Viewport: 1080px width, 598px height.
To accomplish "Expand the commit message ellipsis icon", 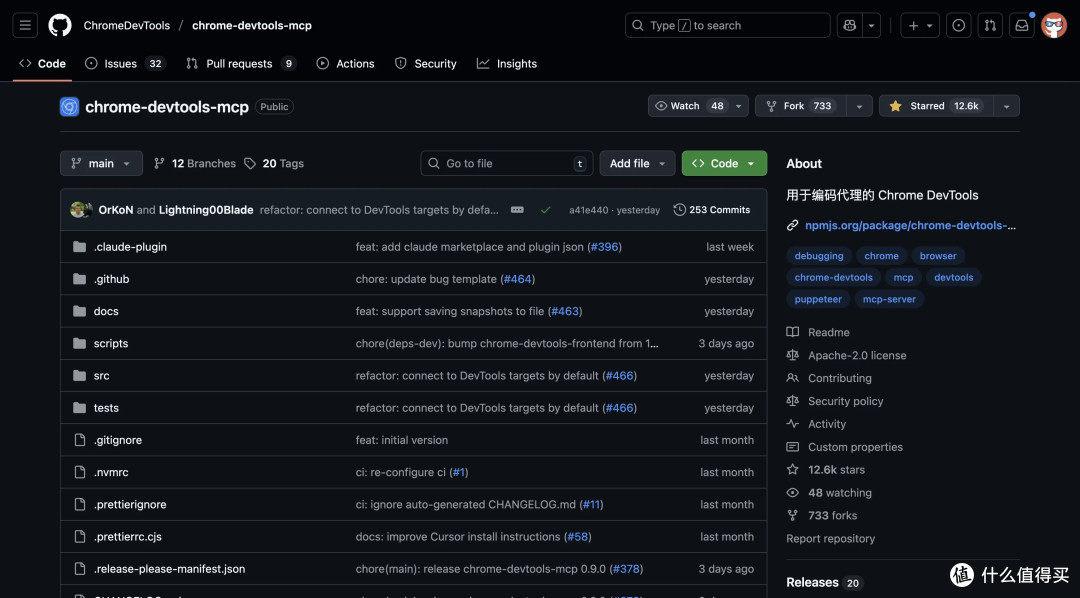I will [517, 209].
